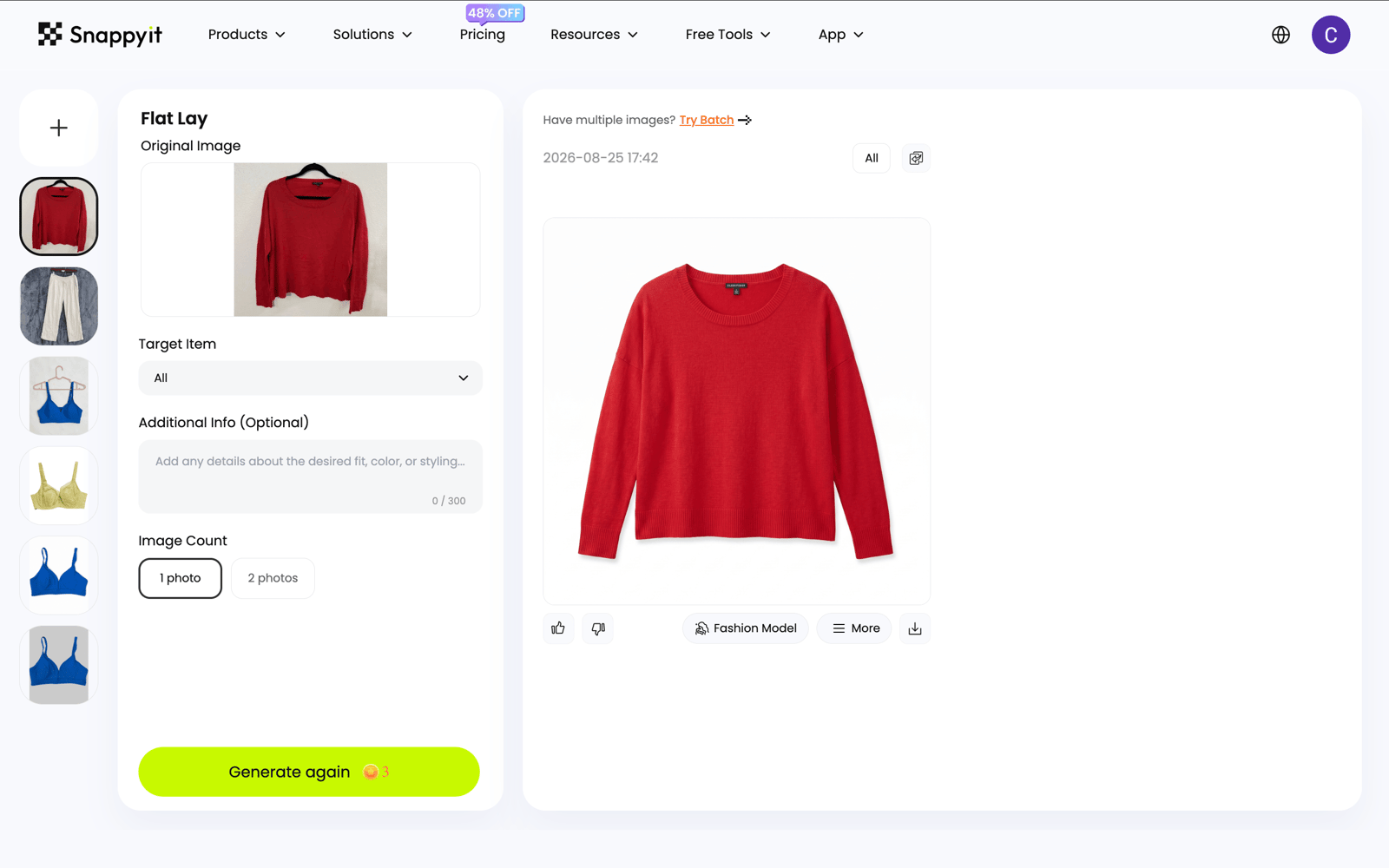The width and height of the screenshot is (1389, 868).
Task: Click the All filter button
Action: (872, 158)
